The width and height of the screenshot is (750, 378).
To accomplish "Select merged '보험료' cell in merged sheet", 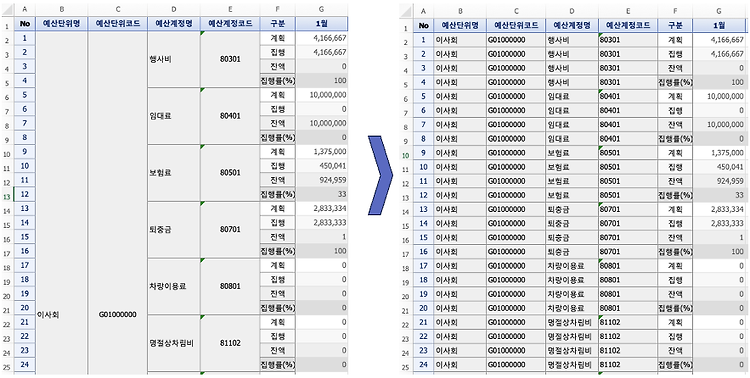I will pos(174,173).
